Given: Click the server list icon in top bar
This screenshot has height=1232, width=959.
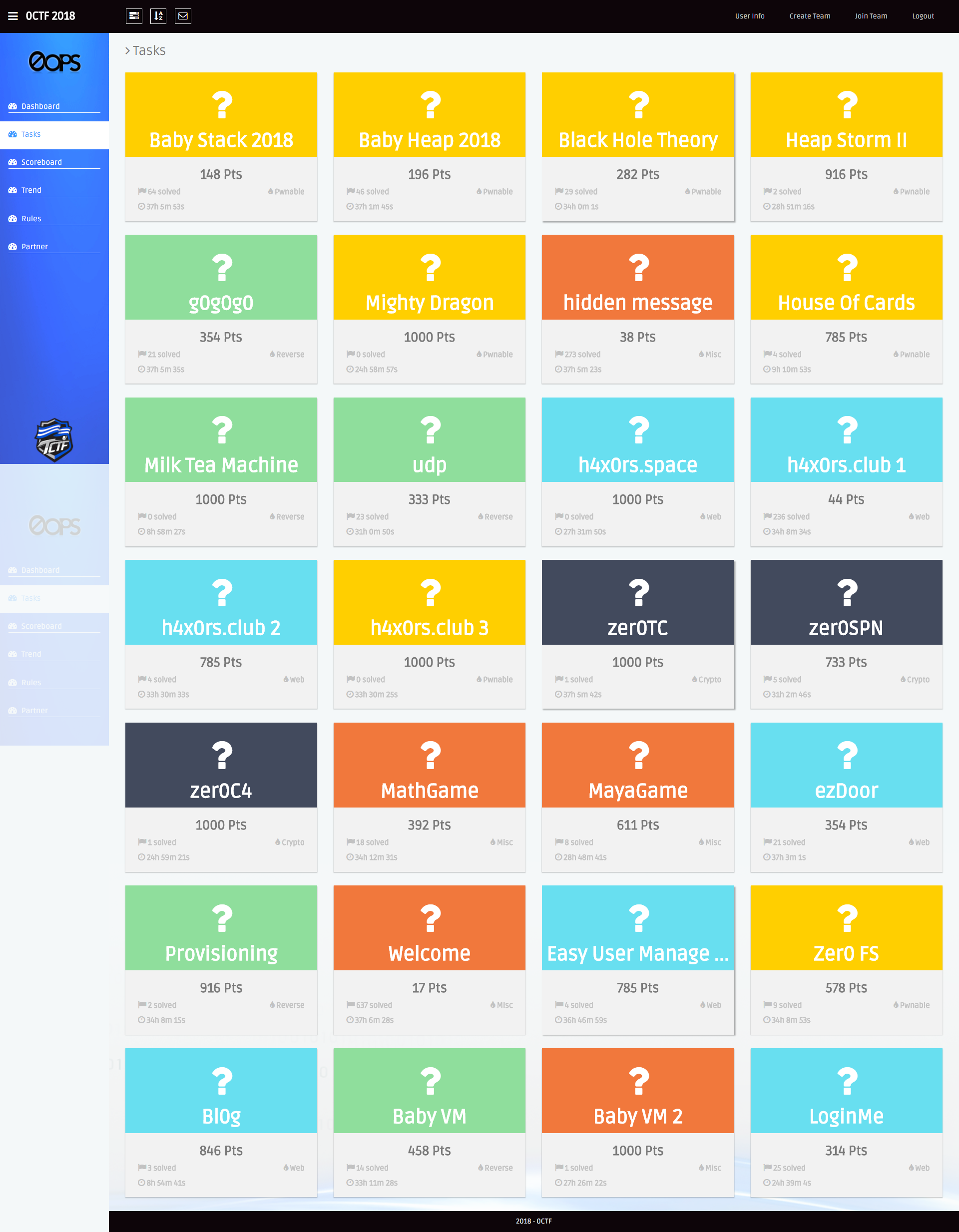Looking at the screenshot, I should coord(134,16).
